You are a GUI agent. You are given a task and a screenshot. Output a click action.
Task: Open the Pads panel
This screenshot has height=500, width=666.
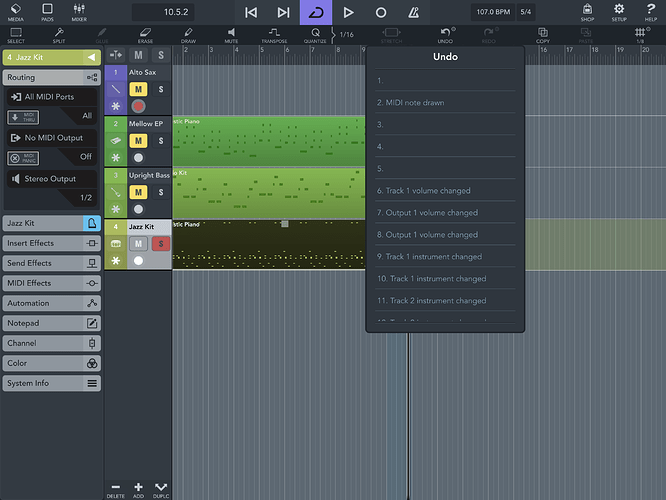point(47,12)
